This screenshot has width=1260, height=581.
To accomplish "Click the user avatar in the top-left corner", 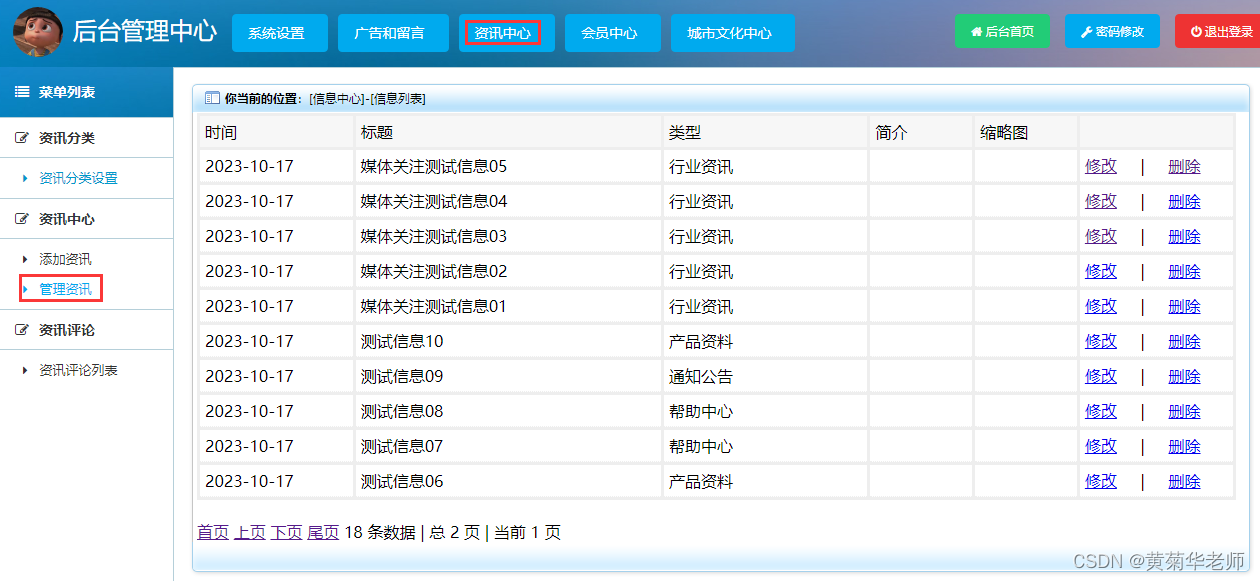I will 36,30.
